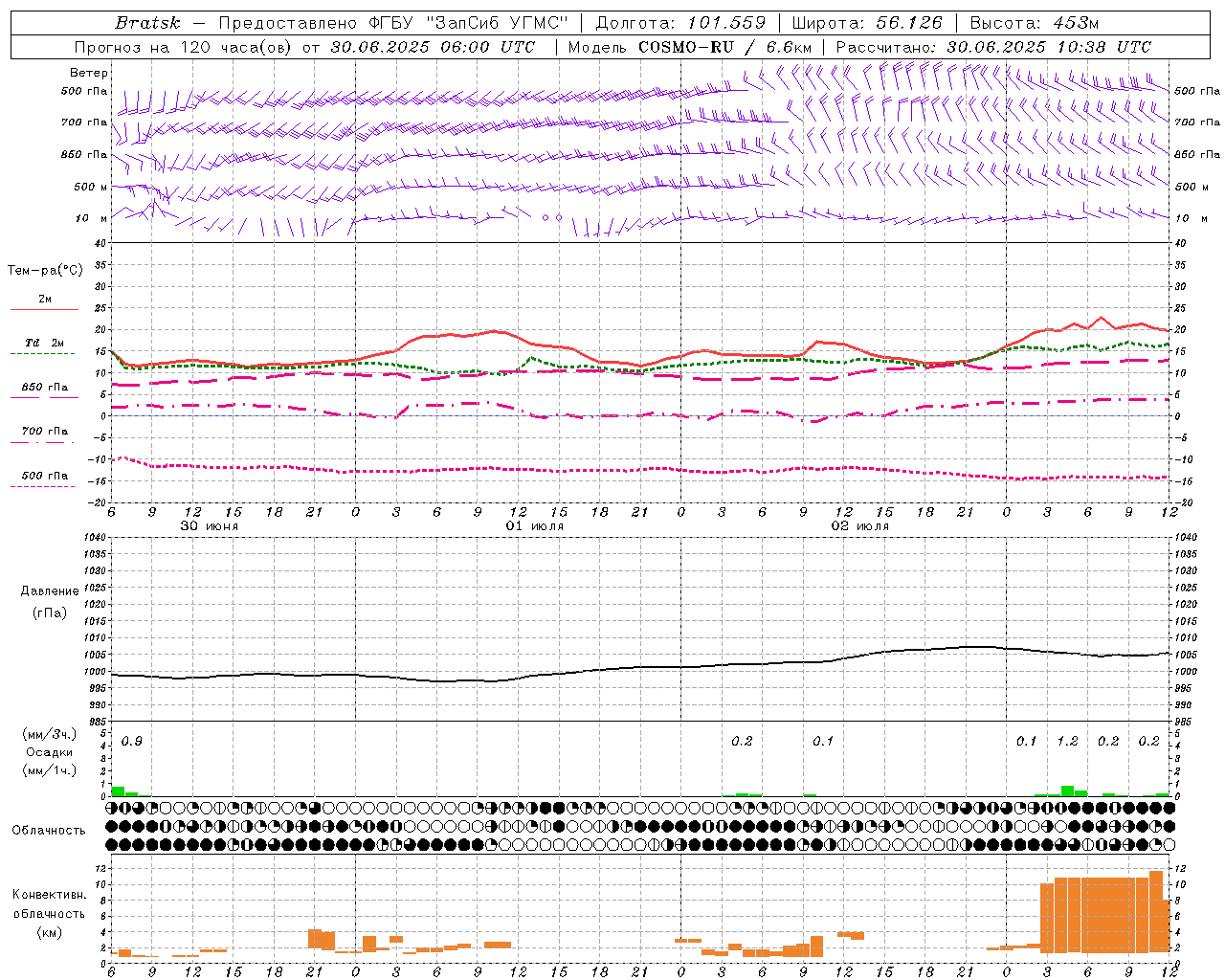Click the tallest orange convective cloud bar
1225x980 pixels.
(1155, 911)
